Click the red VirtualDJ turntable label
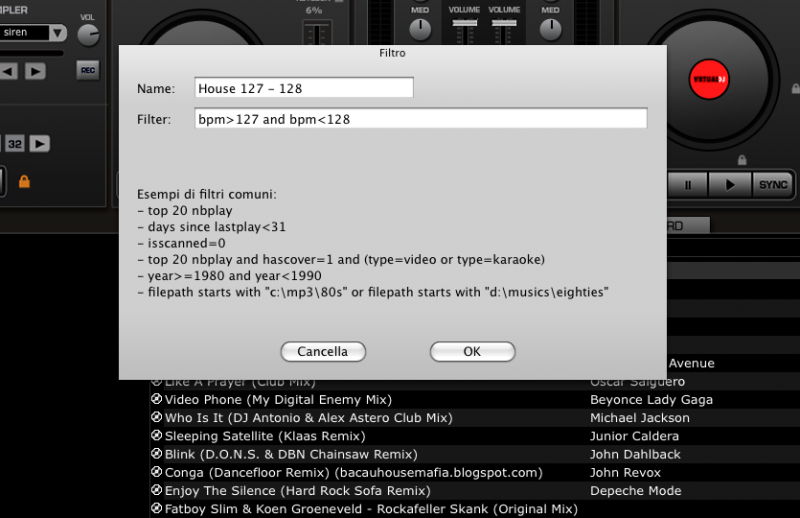800x518 pixels. [709, 79]
